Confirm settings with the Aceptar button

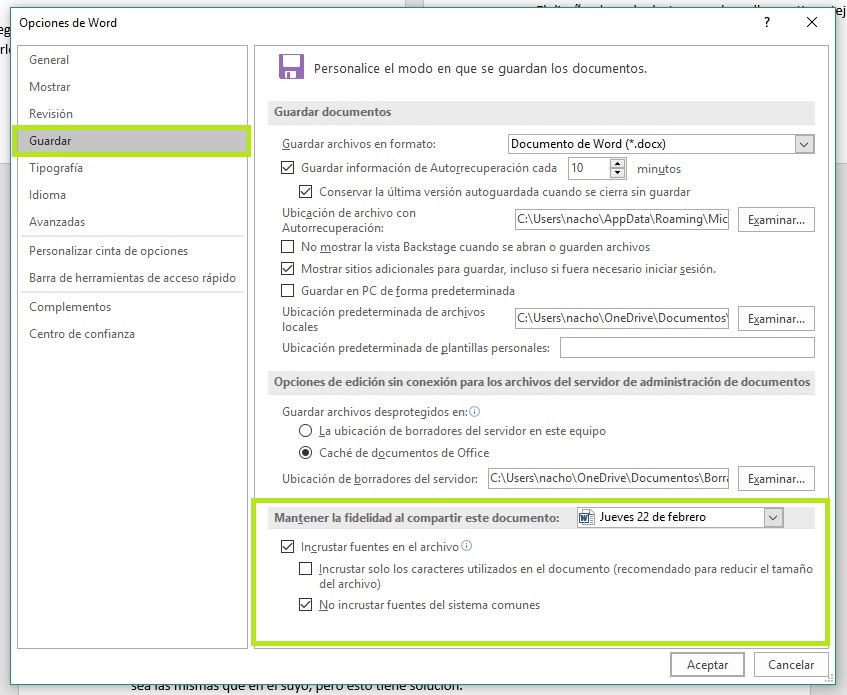click(x=707, y=665)
